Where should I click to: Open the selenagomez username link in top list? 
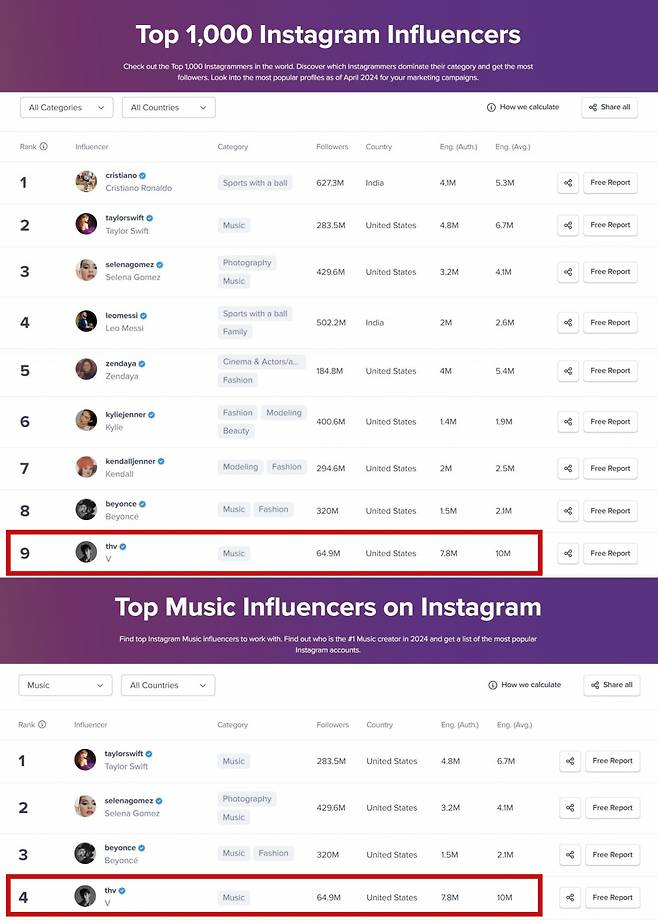tap(129, 264)
